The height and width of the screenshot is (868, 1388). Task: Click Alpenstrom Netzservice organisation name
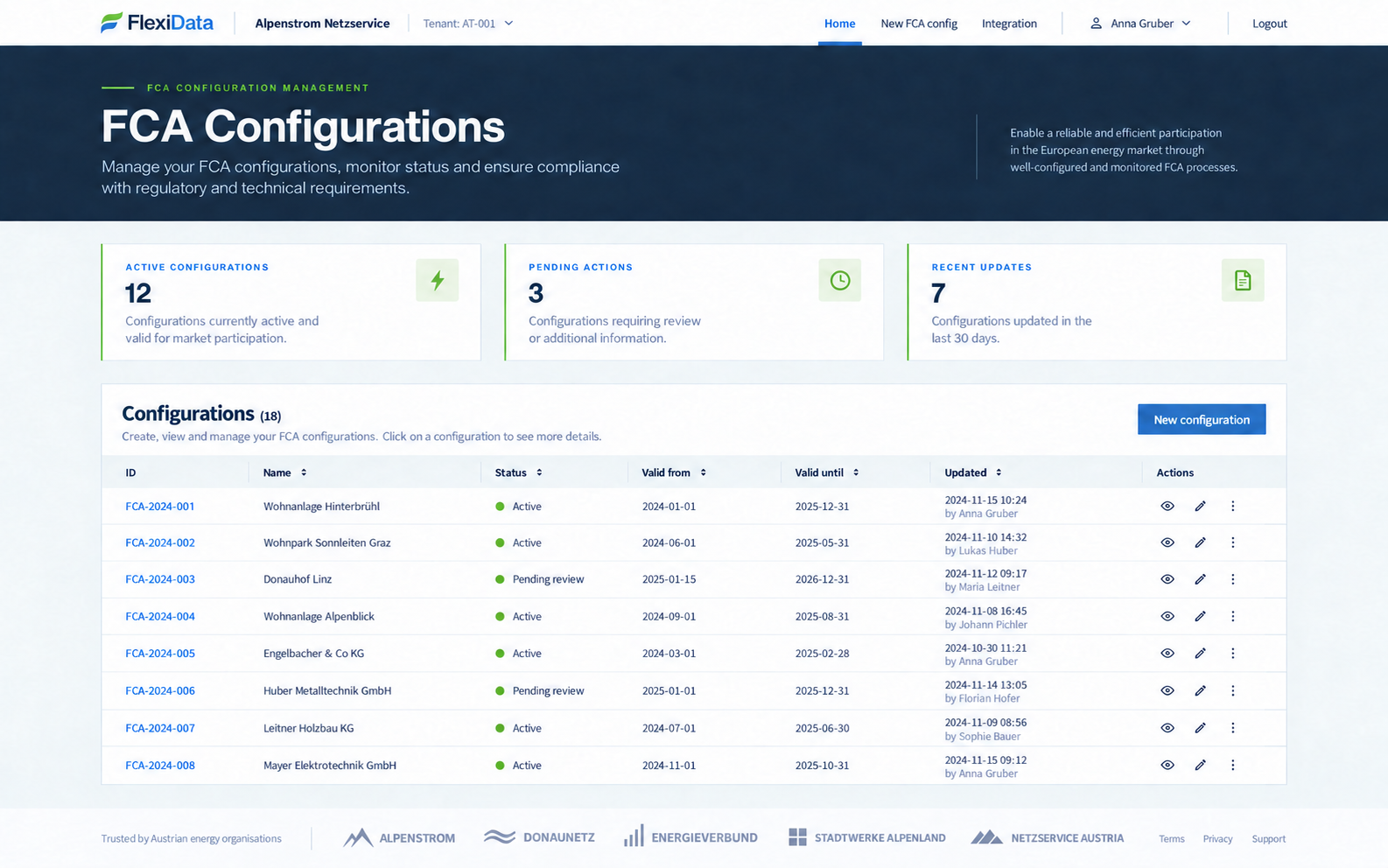click(322, 24)
